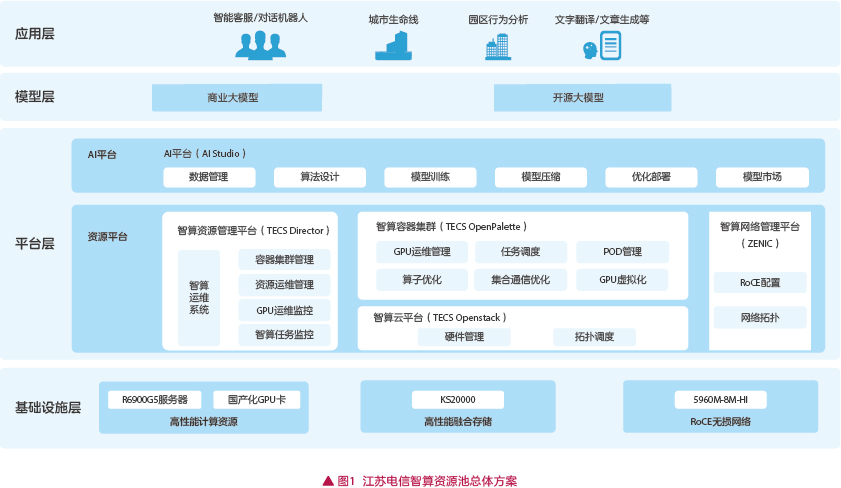The height and width of the screenshot is (488, 841).
Task: Select the 商业大模型 box
Action: point(237,98)
